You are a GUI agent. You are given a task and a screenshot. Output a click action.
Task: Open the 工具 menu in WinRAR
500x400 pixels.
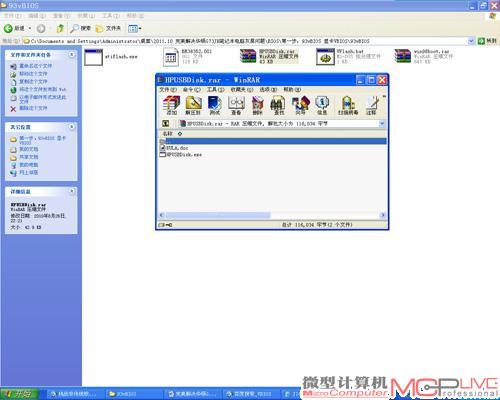tap(215, 90)
